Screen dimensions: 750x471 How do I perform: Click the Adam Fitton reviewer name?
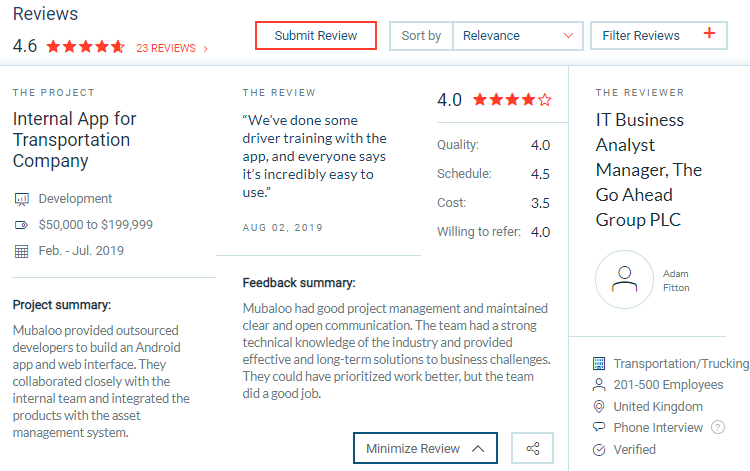click(676, 281)
